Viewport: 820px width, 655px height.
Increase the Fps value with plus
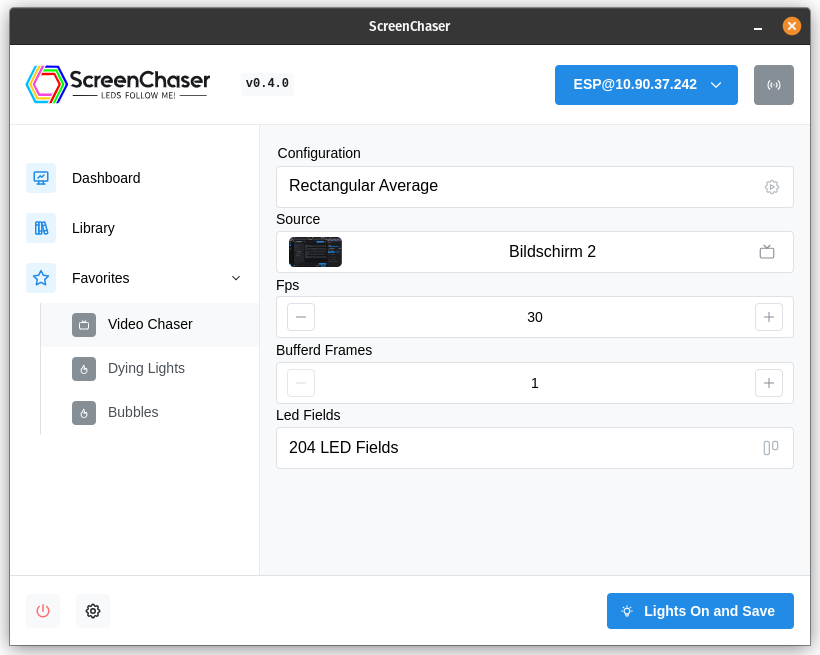click(x=768, y=317)
